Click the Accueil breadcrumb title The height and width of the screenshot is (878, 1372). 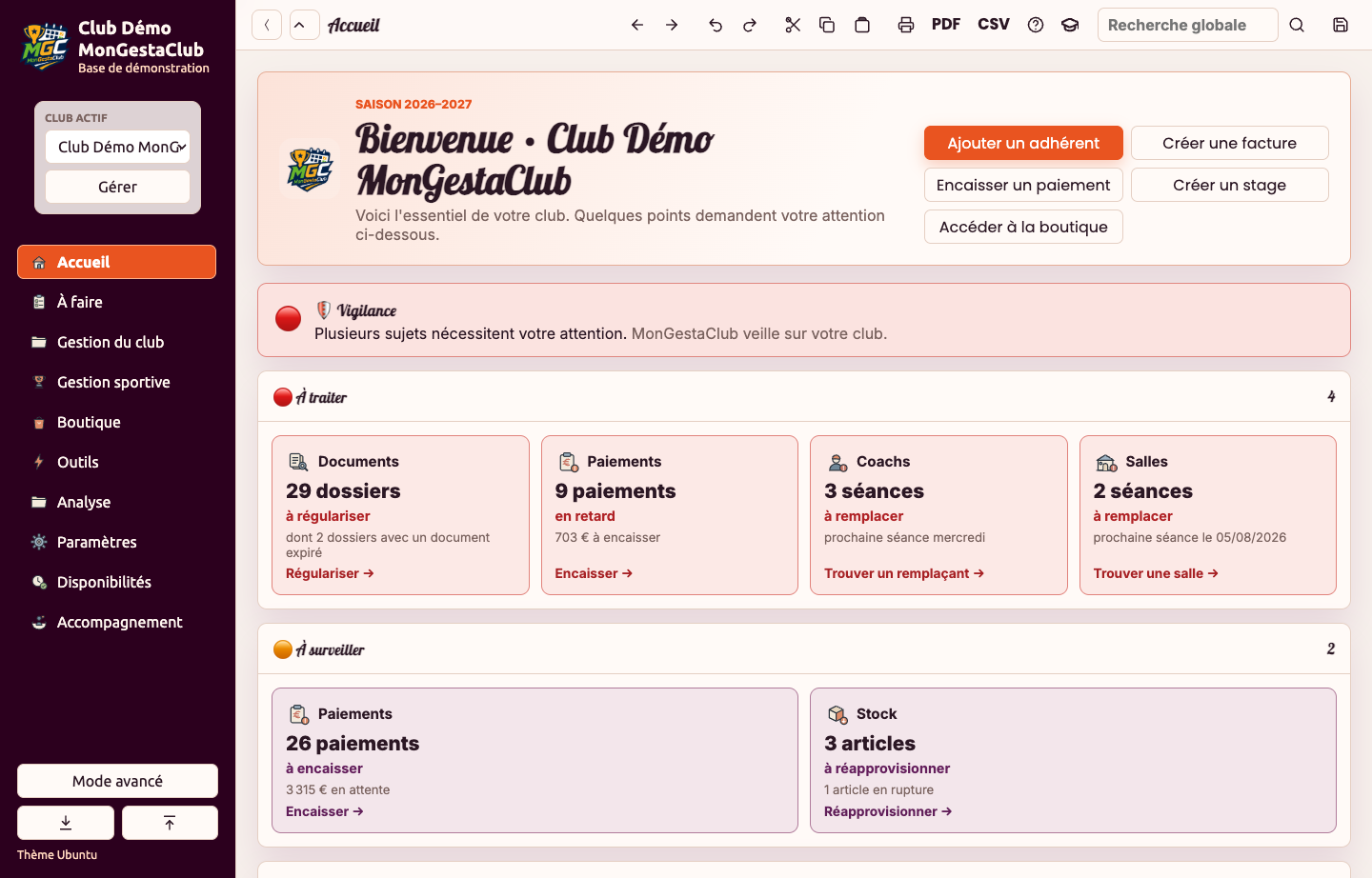(353, 25)
